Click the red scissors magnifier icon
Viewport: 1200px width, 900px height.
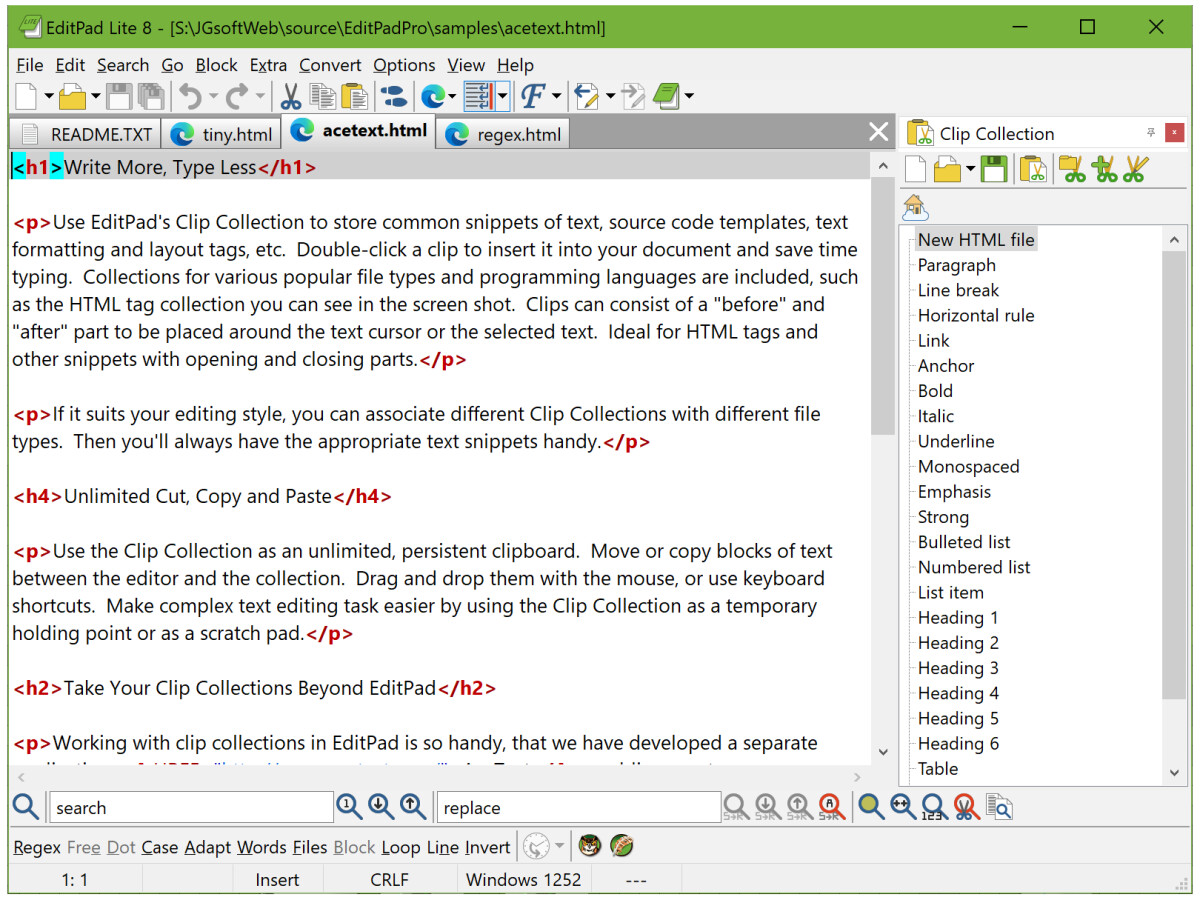click(966, 806)
